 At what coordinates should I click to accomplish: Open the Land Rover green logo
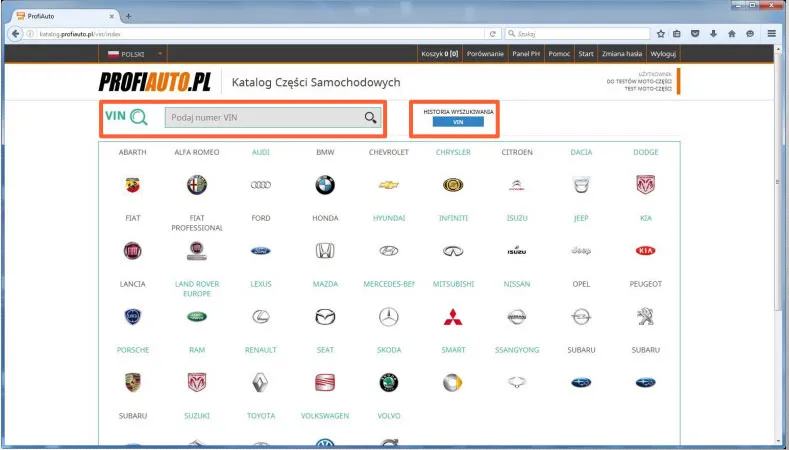pyautogui.click(x=197, y=317)
